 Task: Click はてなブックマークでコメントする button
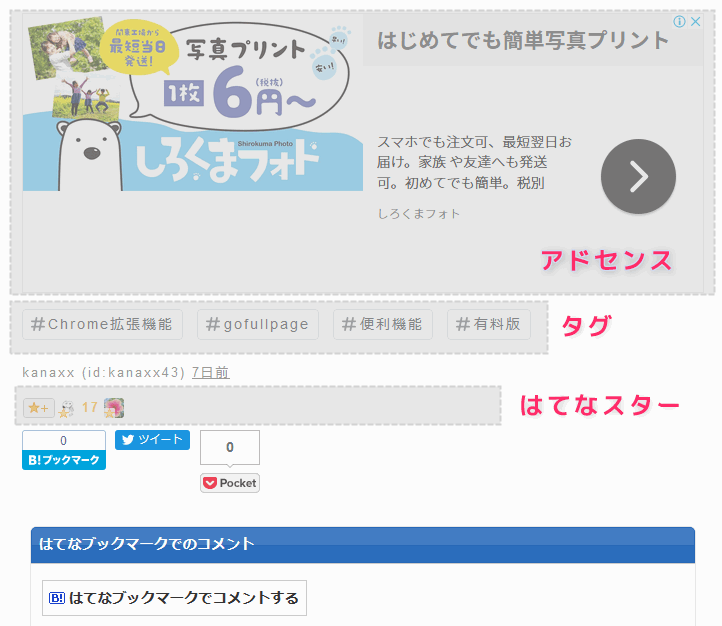tap(175, 598)
